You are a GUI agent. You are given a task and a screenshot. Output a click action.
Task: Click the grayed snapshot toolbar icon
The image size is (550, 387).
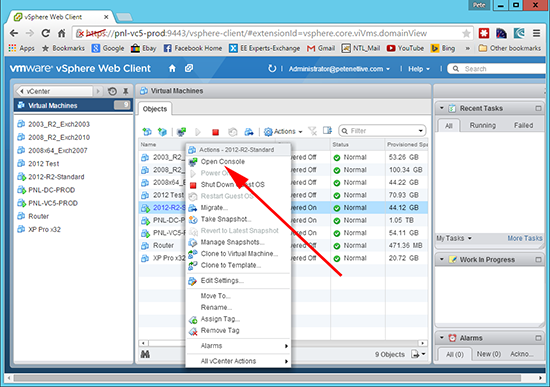pyautogui.click(x=232, y=132)
